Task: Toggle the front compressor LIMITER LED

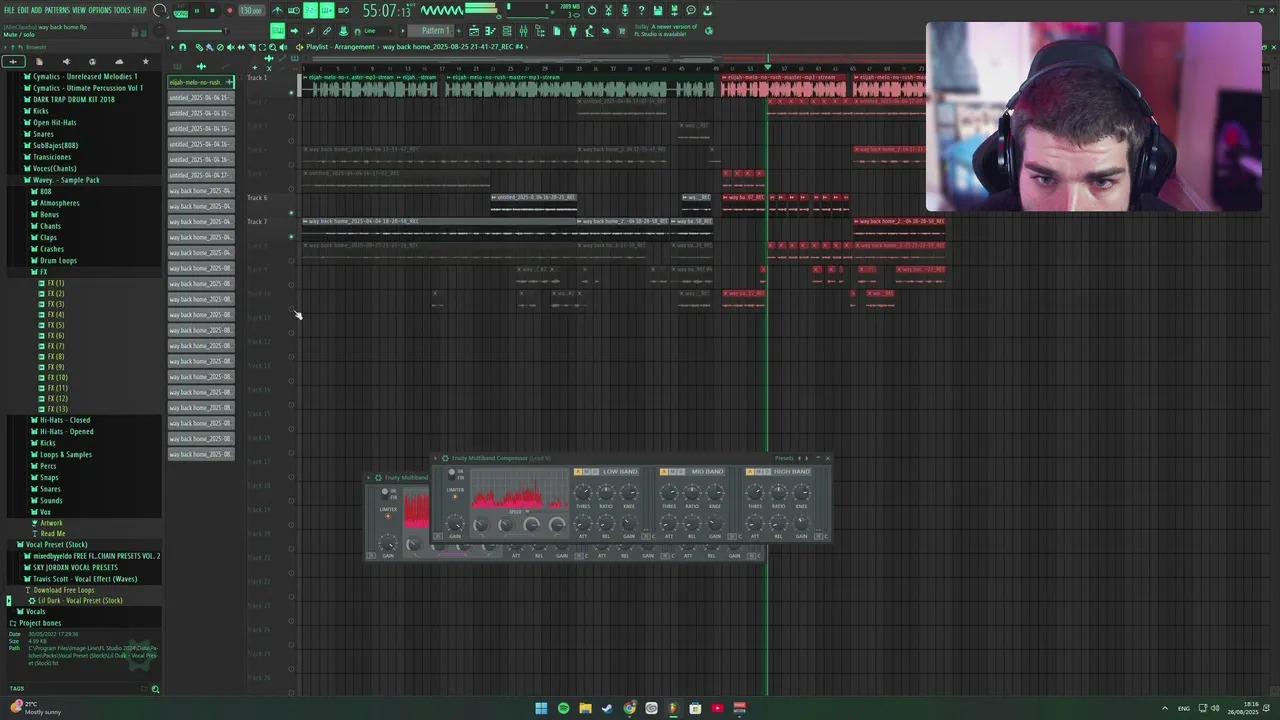Action: (455, 497)
